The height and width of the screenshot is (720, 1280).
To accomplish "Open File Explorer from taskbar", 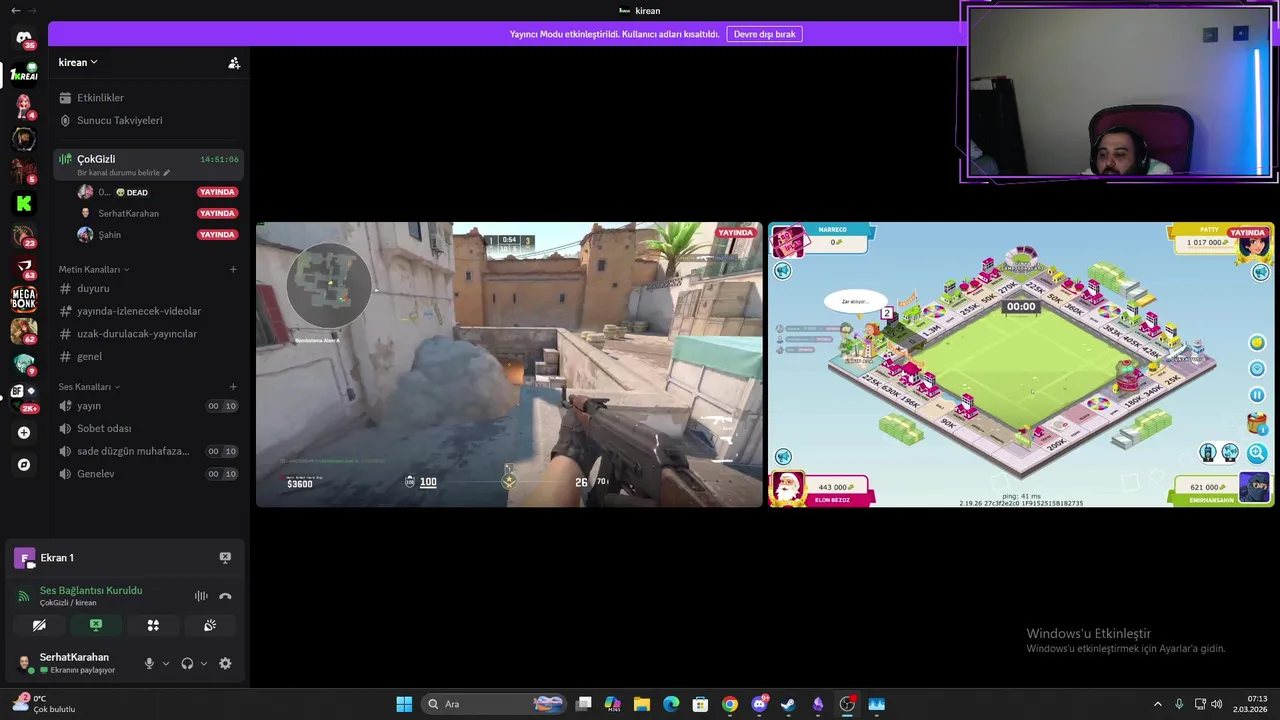I will [x=642, y=704].
